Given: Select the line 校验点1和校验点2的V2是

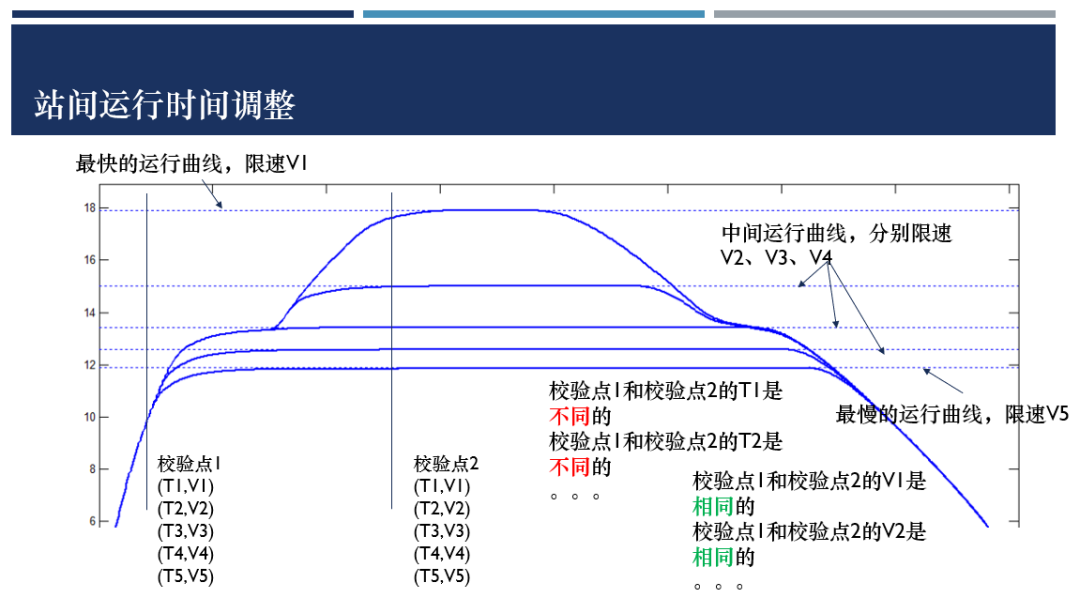Looking at the screenshot, I should 809,532.
